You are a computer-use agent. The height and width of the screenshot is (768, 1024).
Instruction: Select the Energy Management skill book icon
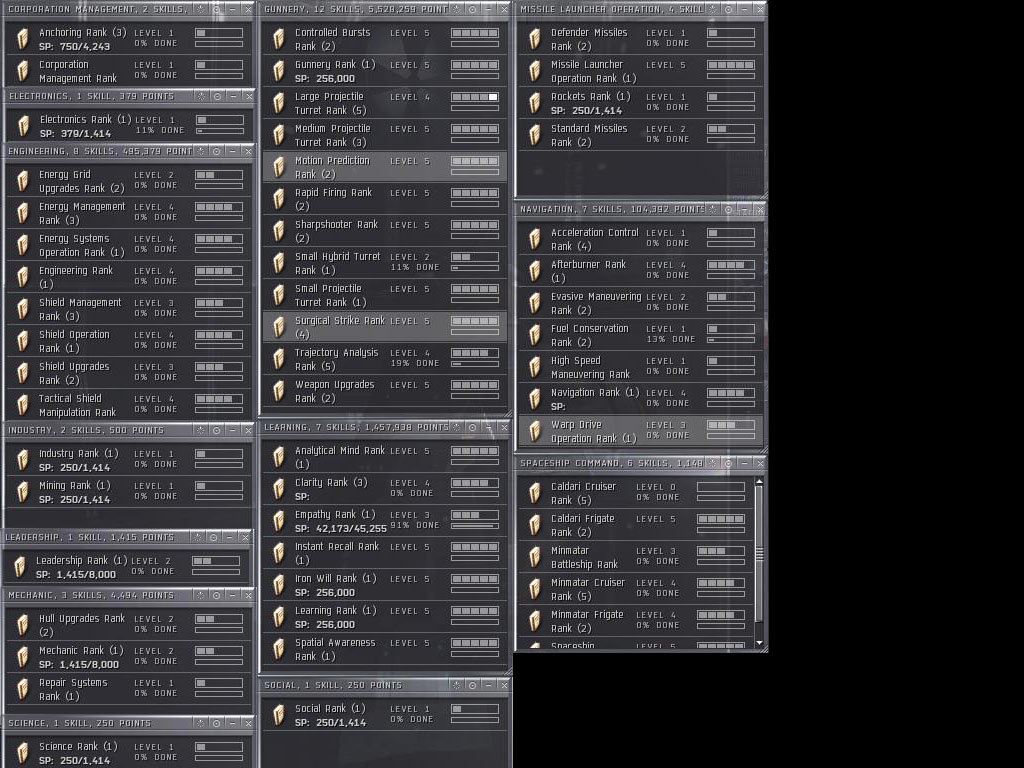pos(23,213)
